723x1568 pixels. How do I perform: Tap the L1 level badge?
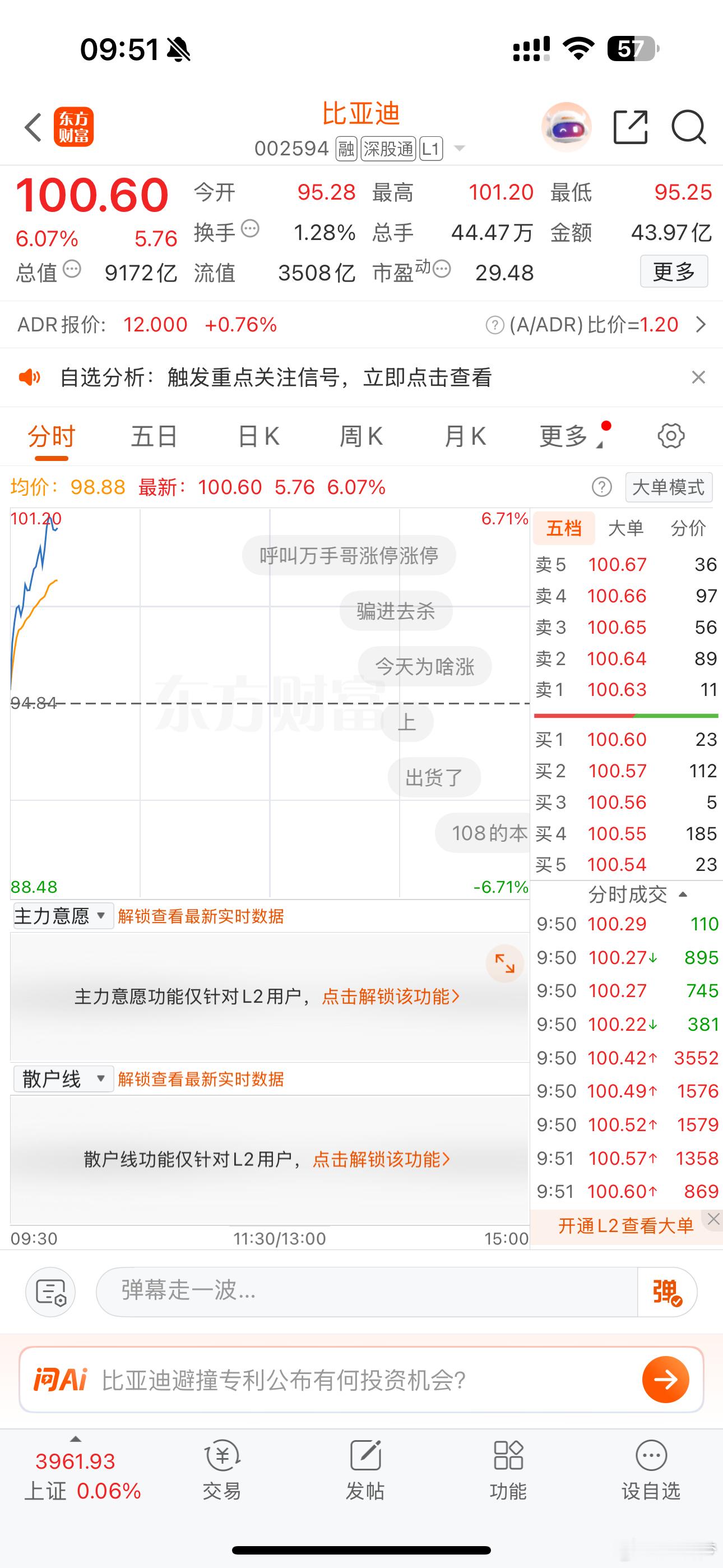431,149
